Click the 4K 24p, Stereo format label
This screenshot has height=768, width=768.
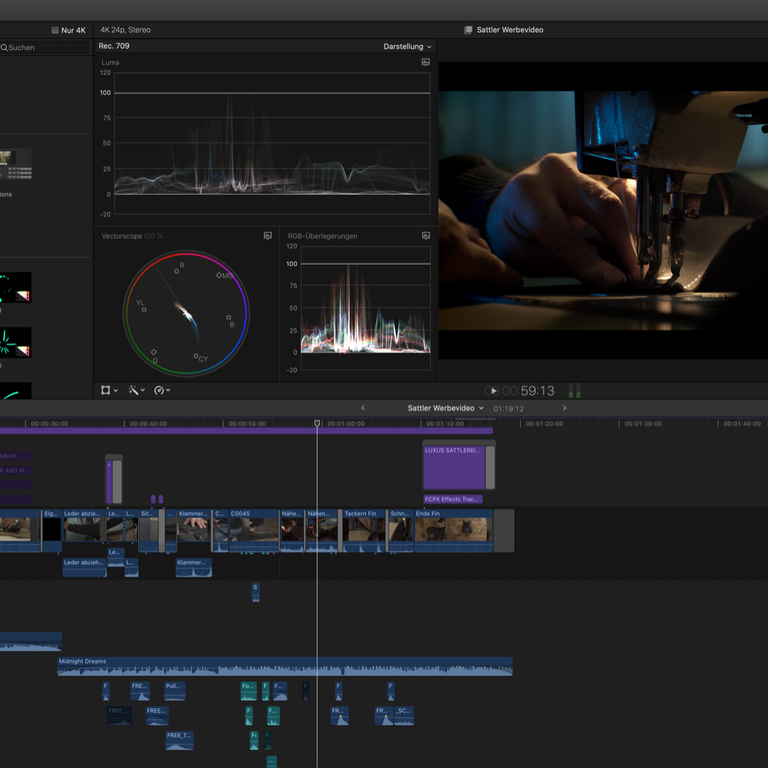(125, 30)
